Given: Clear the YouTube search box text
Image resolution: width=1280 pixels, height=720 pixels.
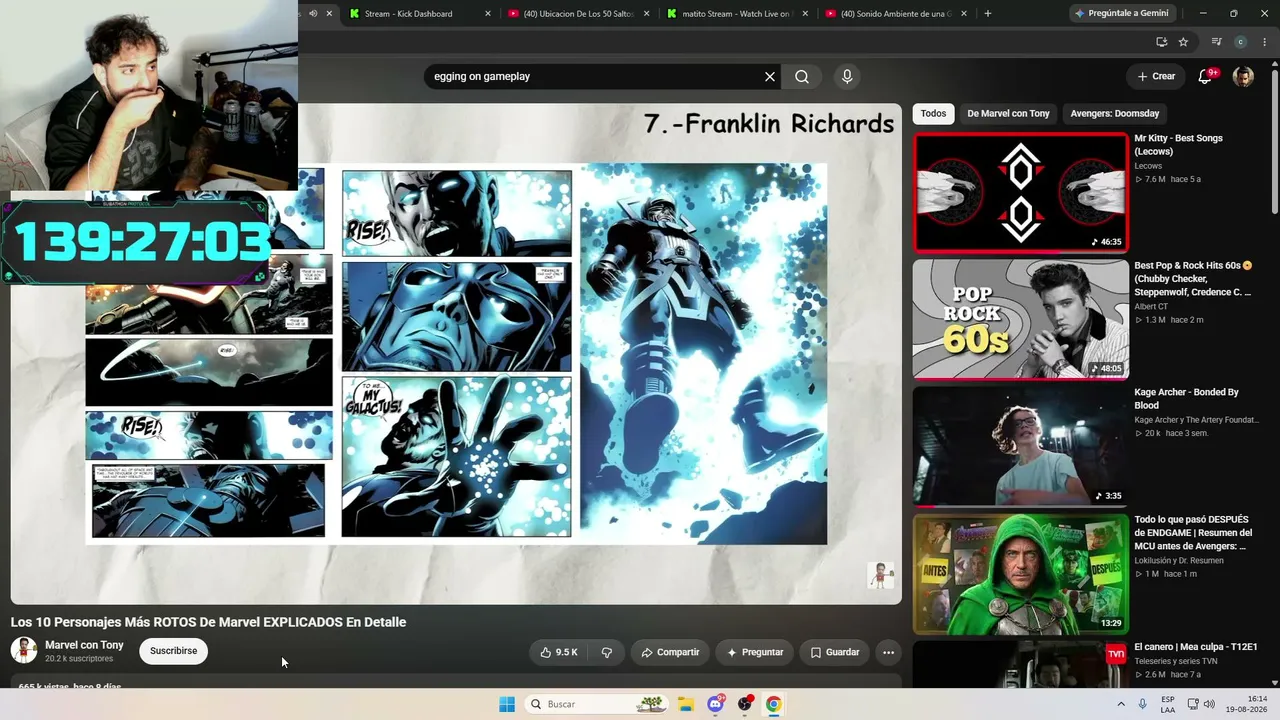Looking at the screenshot, I should (x=770, y=77).
